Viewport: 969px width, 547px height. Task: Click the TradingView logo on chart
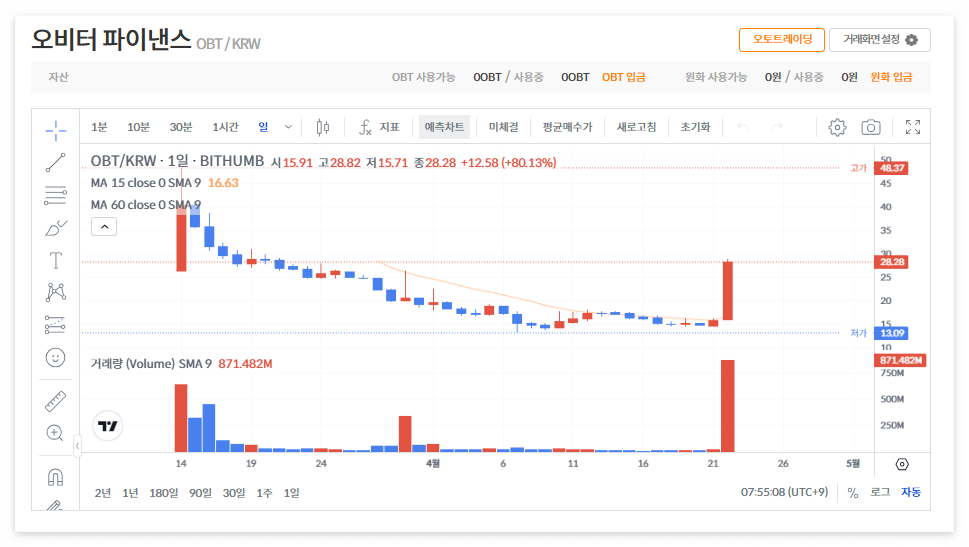[x=108, y=426]
